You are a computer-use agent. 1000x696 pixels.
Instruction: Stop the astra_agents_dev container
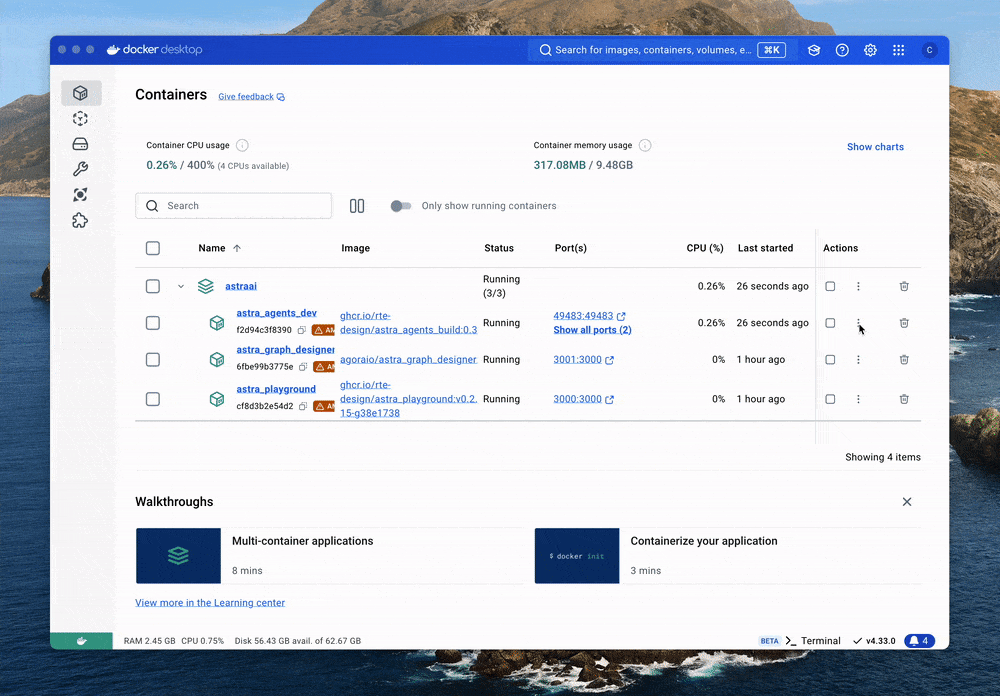[830, 323]
